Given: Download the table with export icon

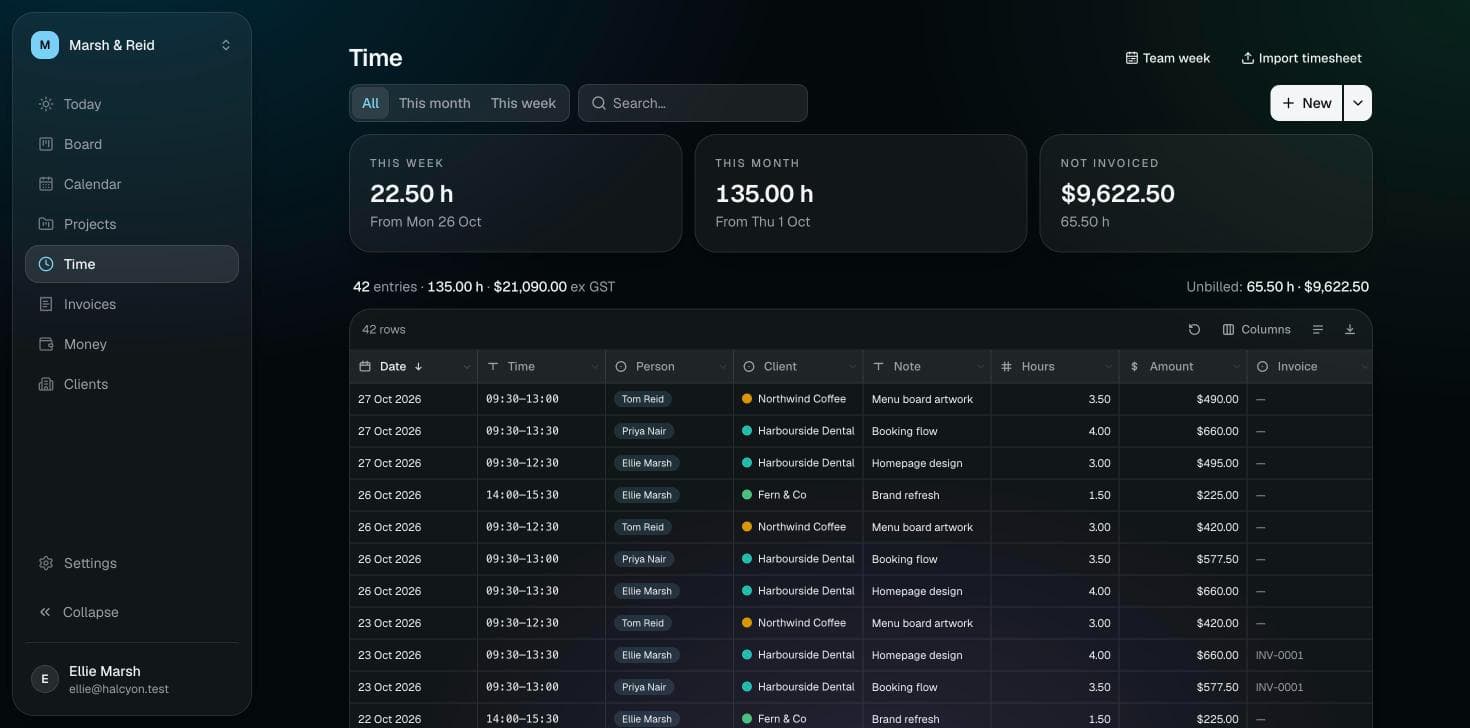Looking at the screenshot, I should [x=1350, y=329].
